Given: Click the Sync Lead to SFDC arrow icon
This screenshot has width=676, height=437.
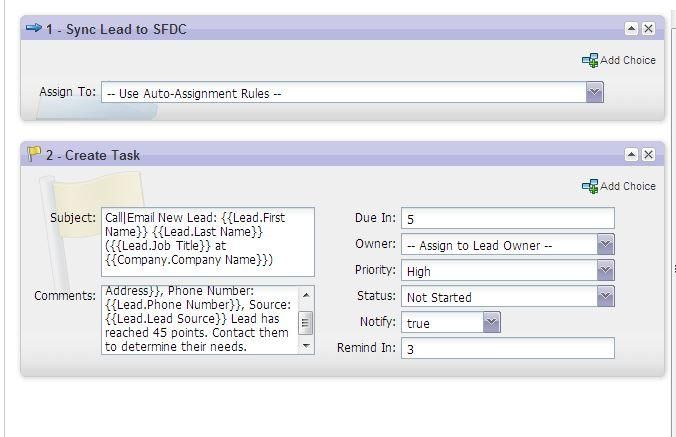Looking at the screenshot, I should click(33, 29).
